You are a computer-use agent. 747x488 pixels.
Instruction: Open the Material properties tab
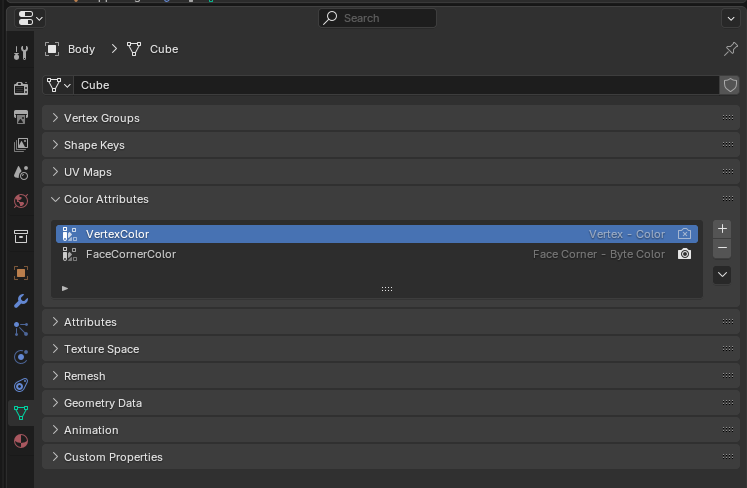(x=21, y=441)
